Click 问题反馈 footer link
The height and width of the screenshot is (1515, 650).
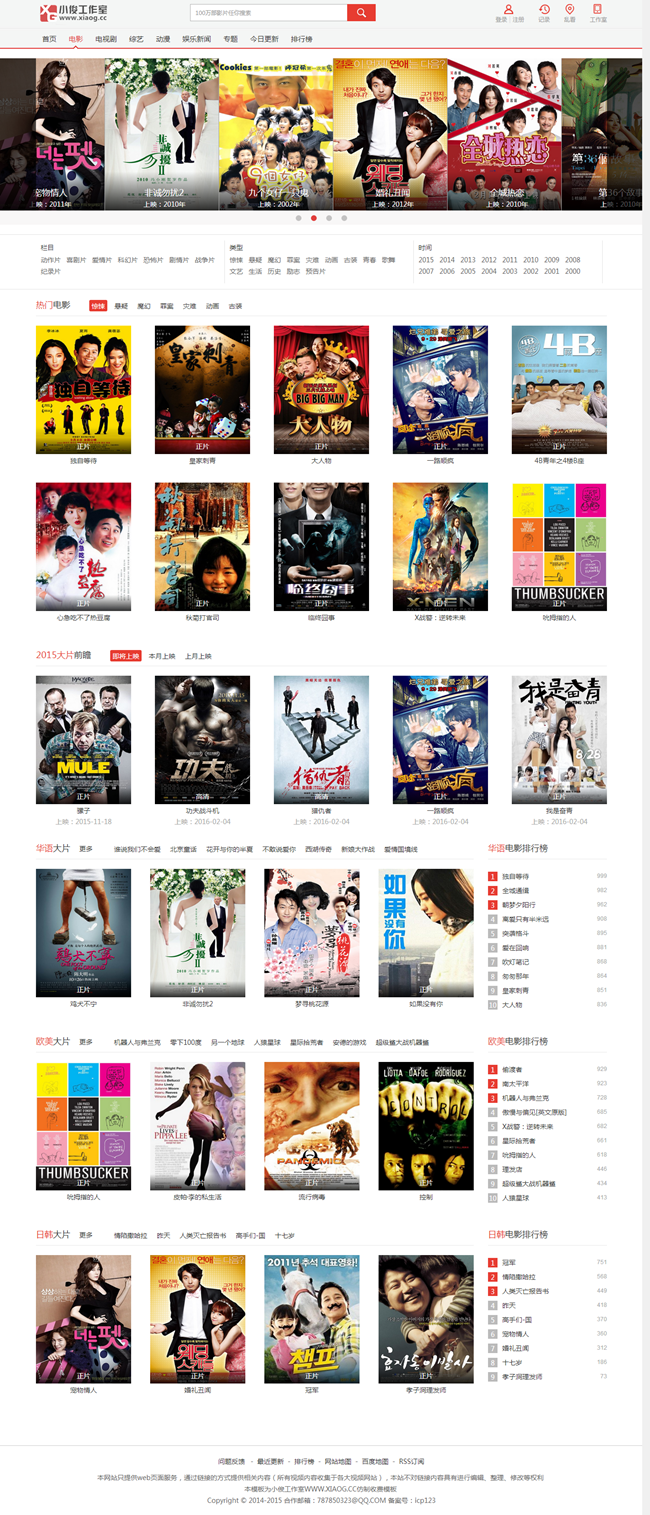230,1461
